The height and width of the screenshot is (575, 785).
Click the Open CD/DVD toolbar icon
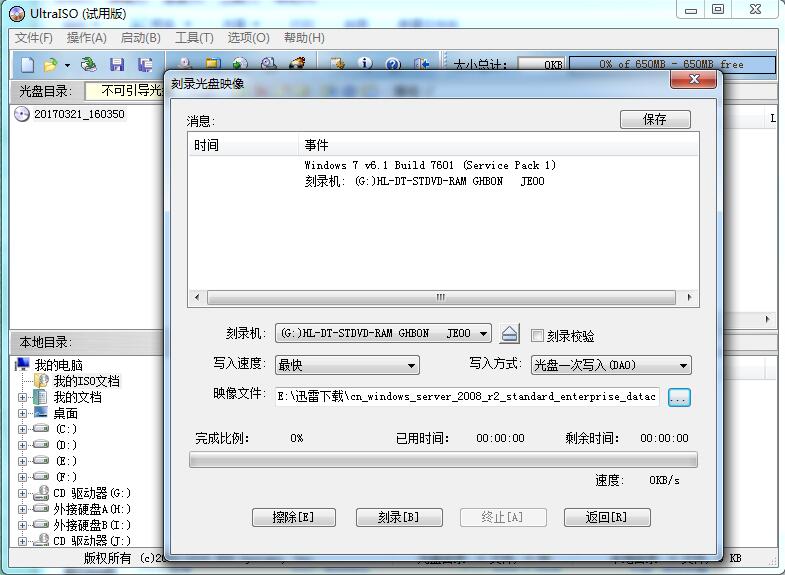[x=89, y=65]
